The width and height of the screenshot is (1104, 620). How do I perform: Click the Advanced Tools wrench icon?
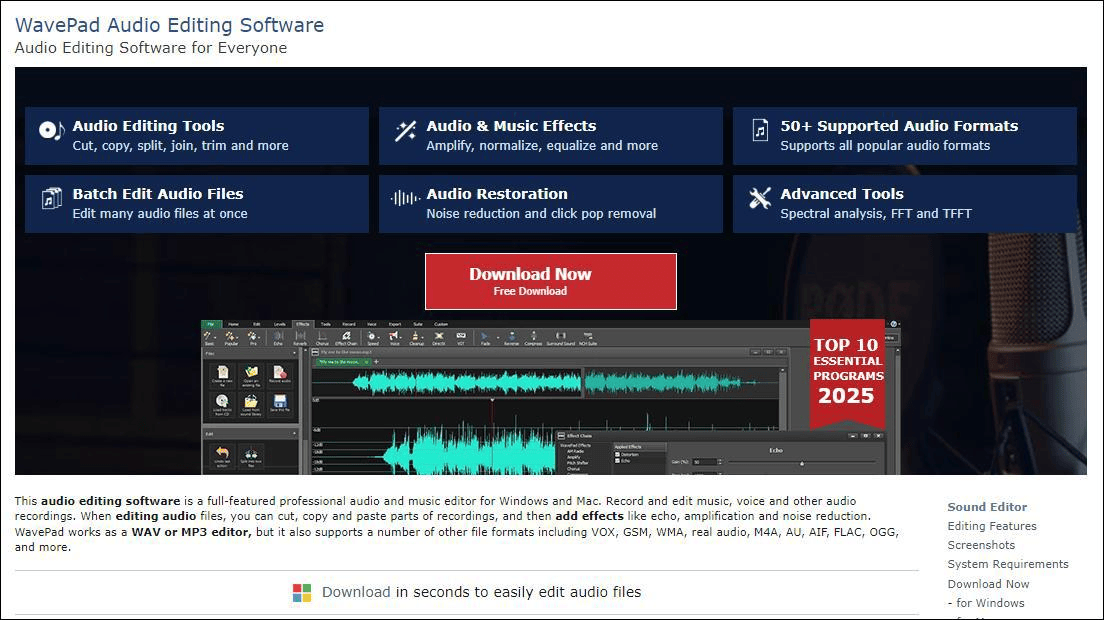(760, 198)
